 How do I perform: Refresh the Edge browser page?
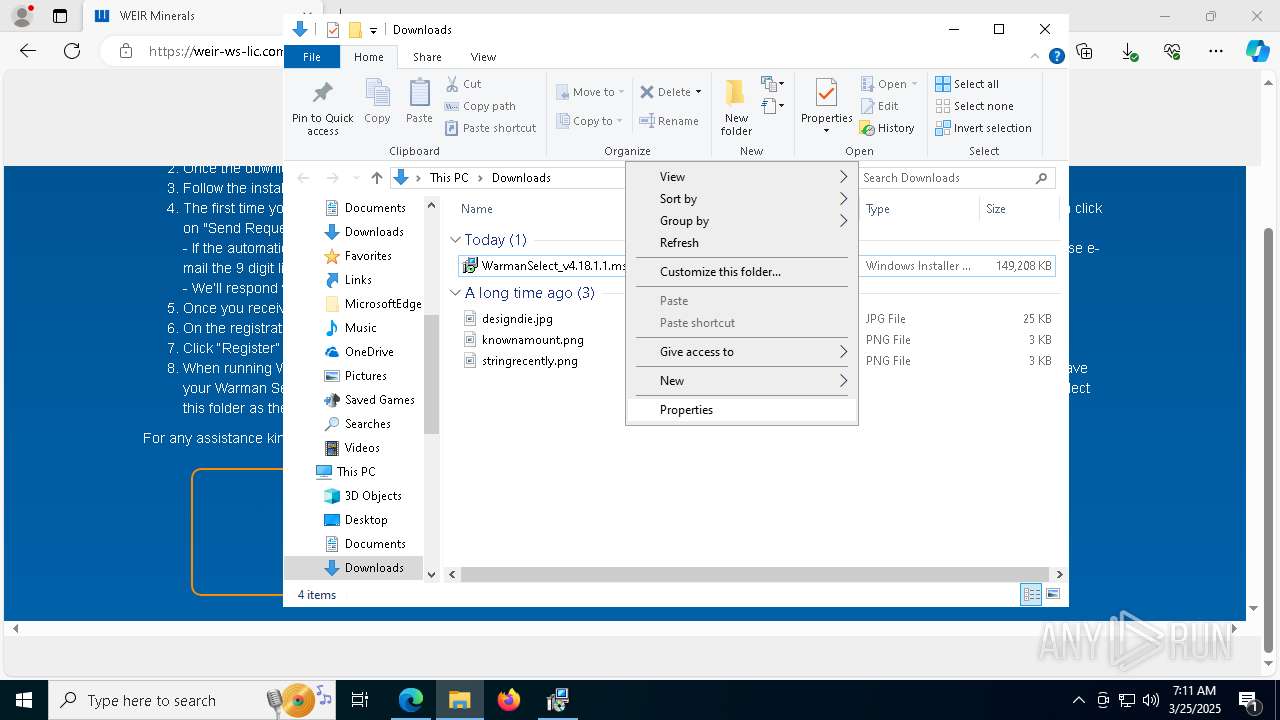point(72,51)
